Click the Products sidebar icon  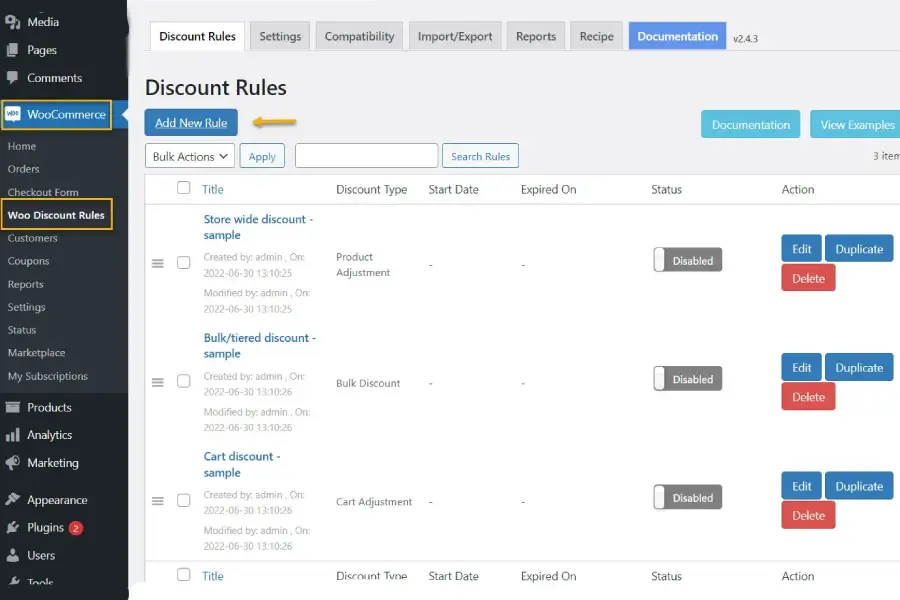(x=13, y=407)
